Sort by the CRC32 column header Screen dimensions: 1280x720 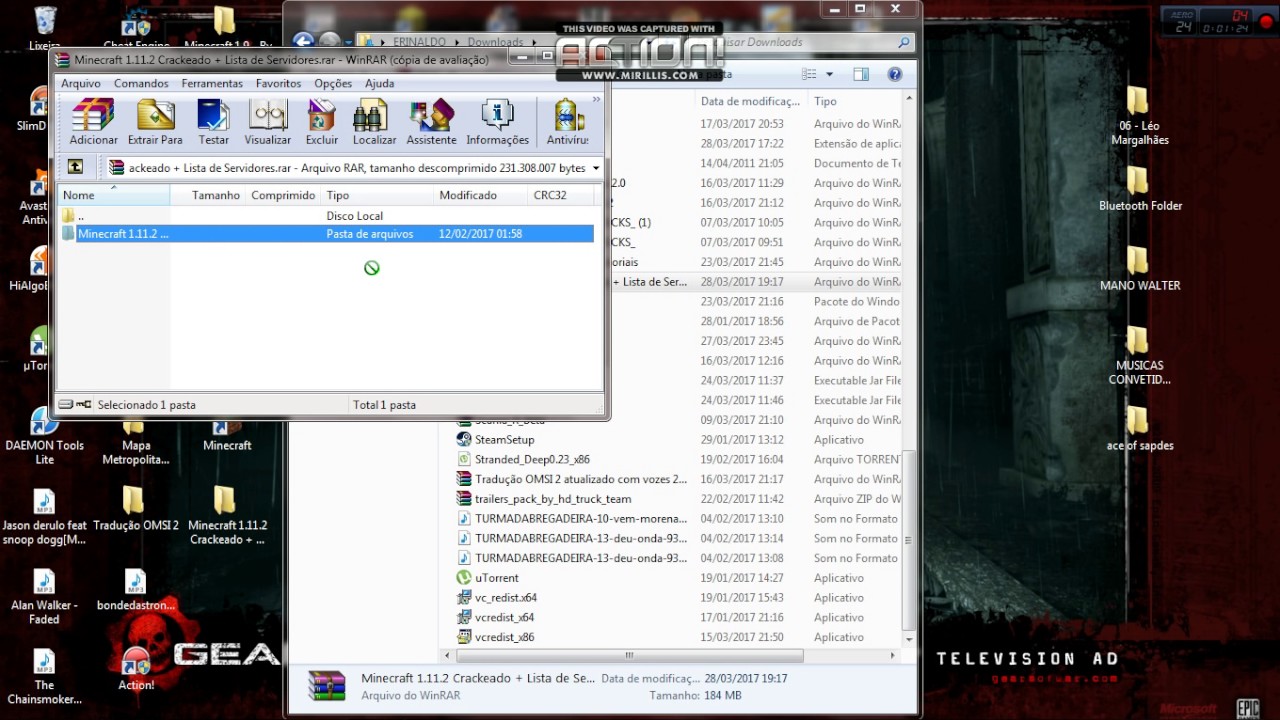click(x=560, y=195)
